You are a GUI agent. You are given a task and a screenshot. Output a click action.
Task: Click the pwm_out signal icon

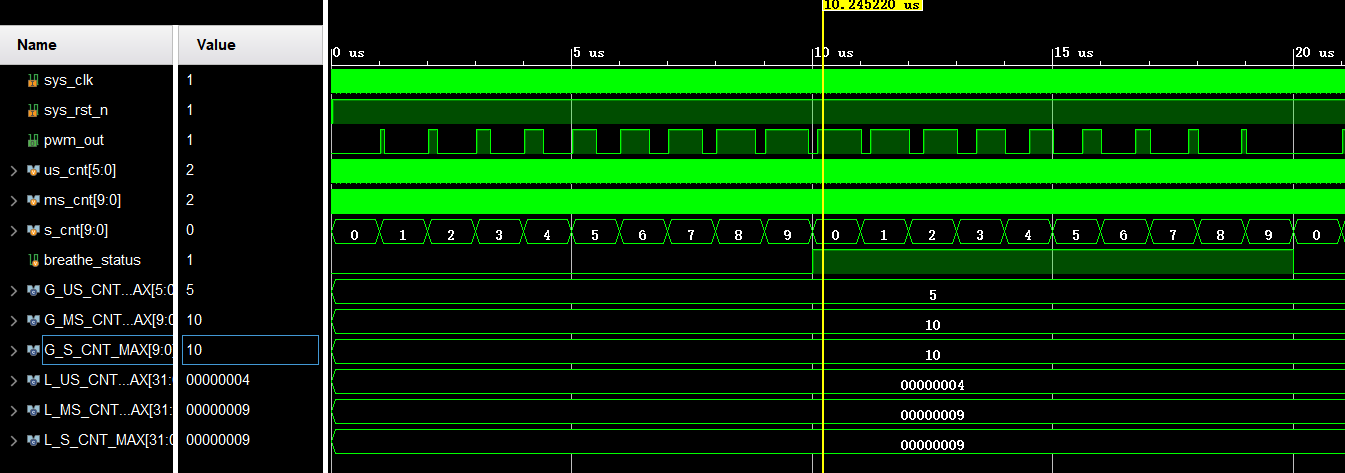click(33, 140)
